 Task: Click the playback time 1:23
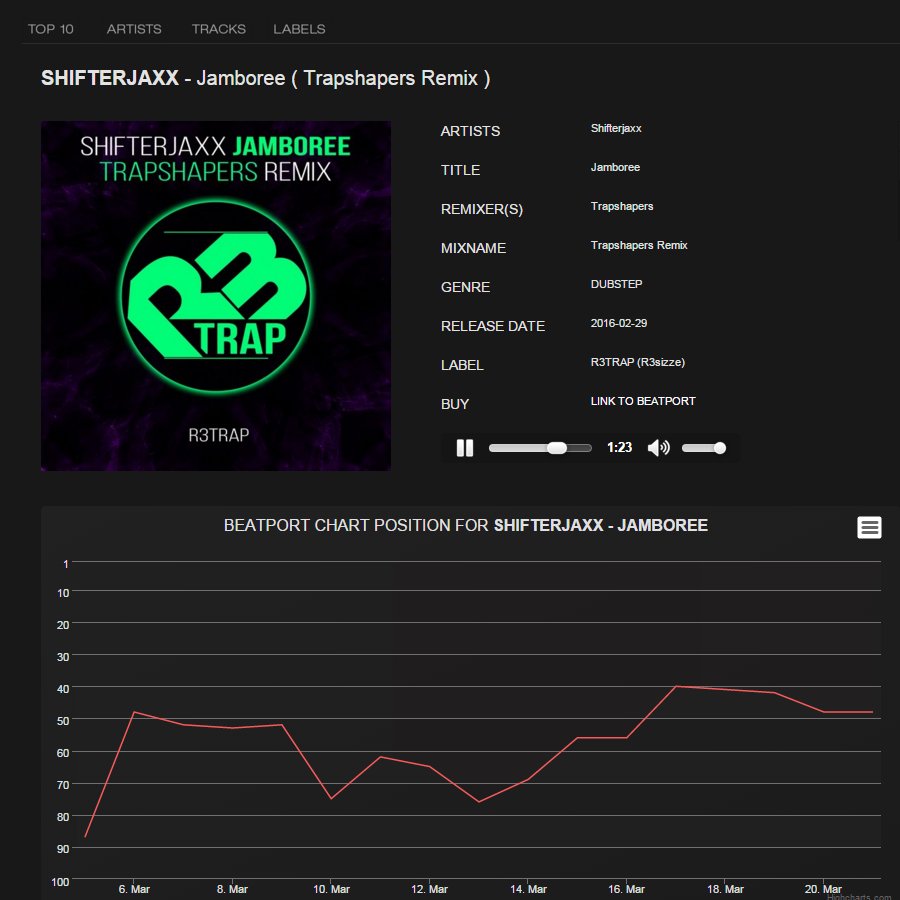click(619, 448)
